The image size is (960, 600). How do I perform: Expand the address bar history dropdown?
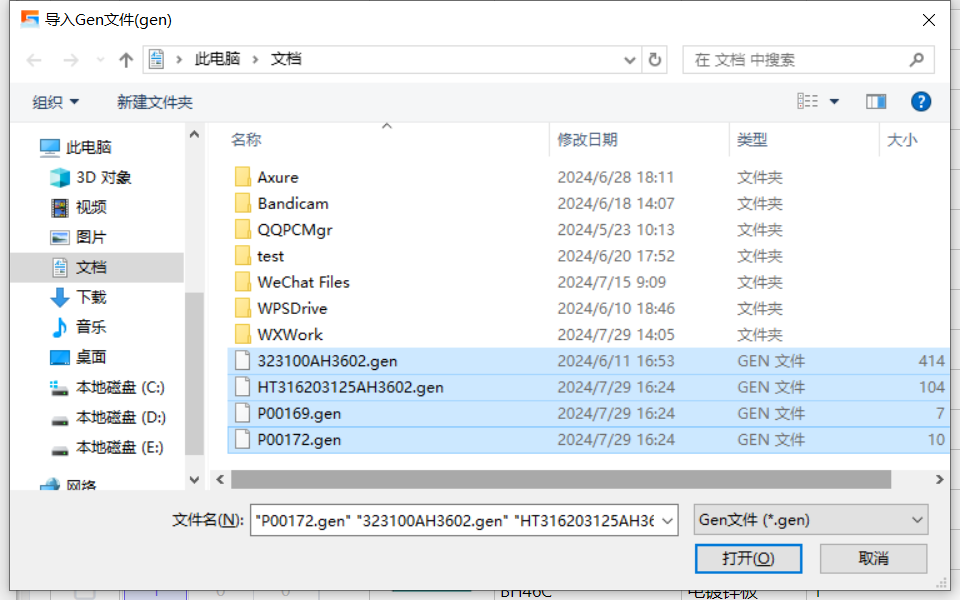tap(629, 60)
